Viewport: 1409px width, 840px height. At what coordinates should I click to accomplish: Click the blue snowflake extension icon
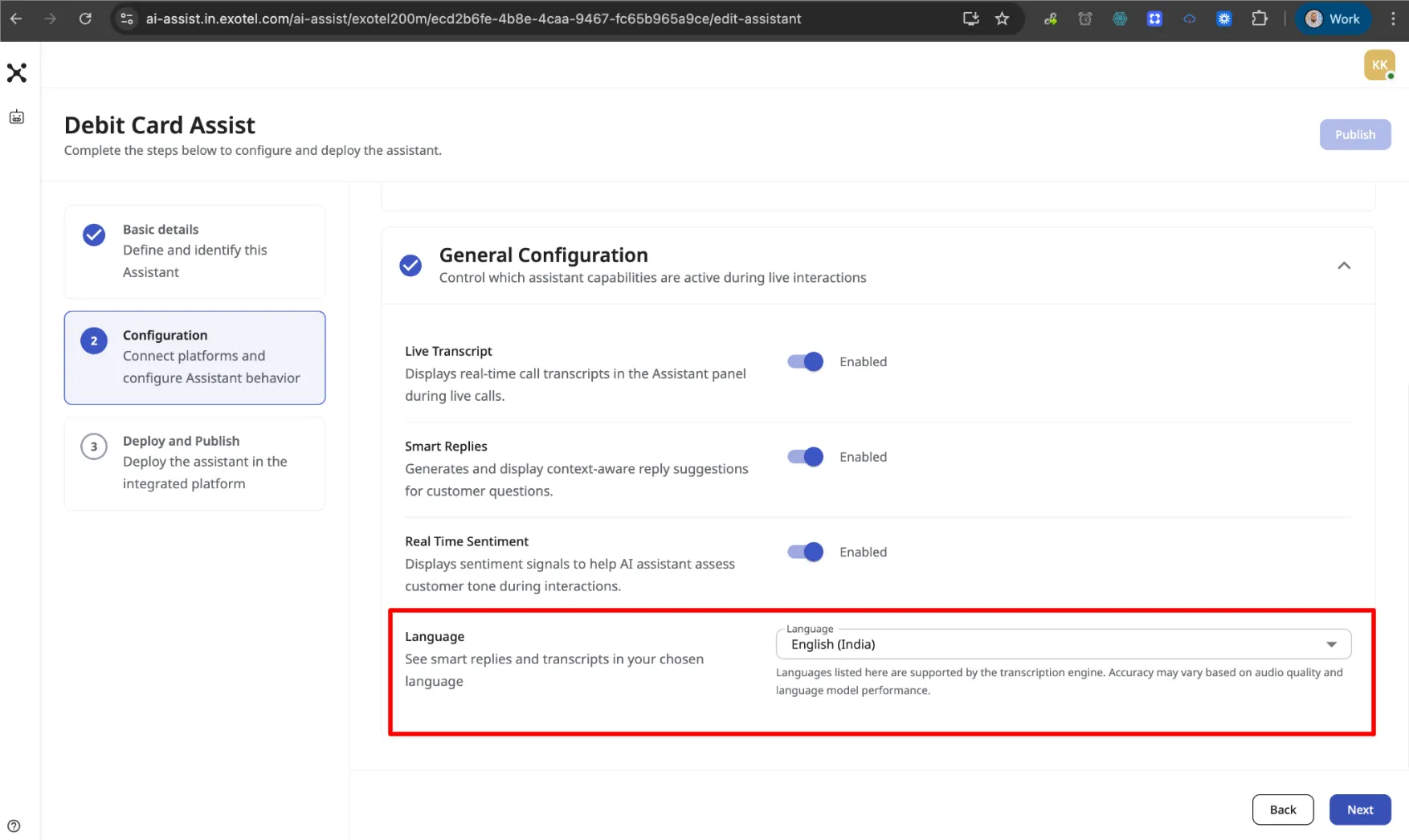click(1223, 18)
